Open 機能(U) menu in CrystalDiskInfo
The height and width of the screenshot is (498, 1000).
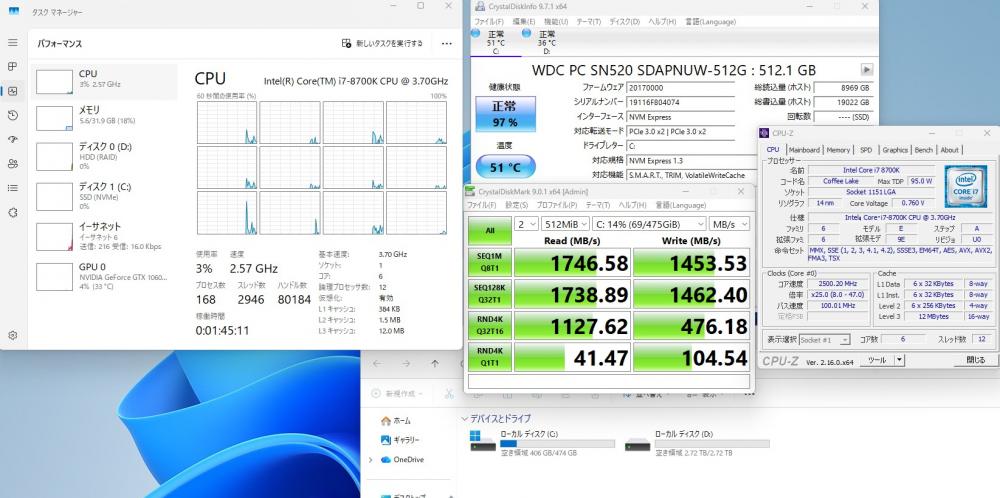click(555, 22)
